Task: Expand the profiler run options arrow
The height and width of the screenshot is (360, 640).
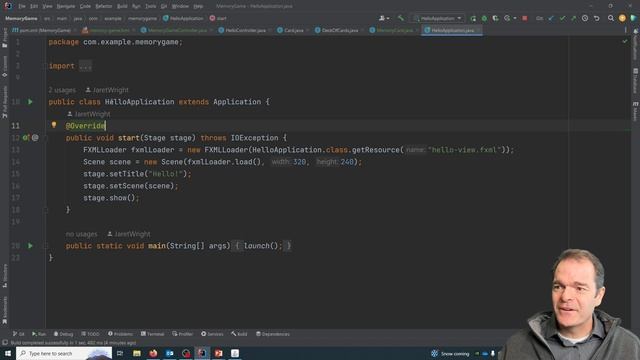Action: [x=515, y=18]
